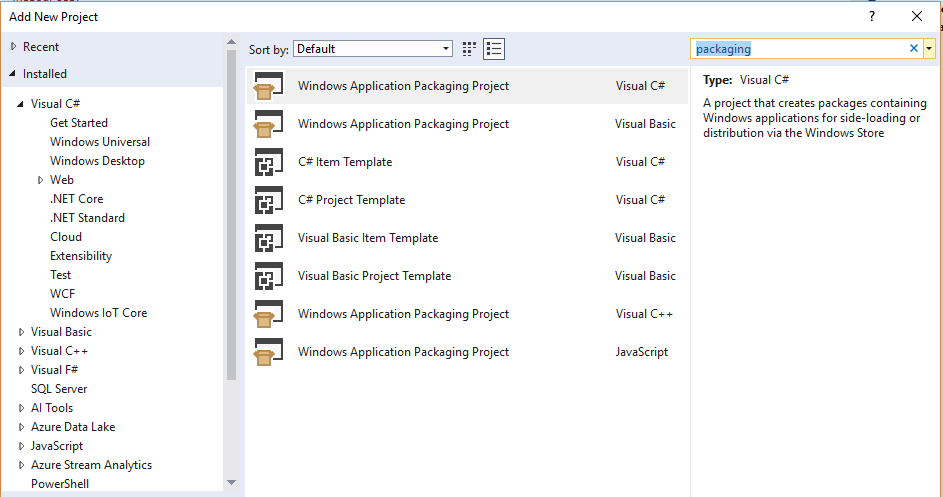Open the help question mark button
The height and width of the screenshot is (497, 943).
point(872,16)
